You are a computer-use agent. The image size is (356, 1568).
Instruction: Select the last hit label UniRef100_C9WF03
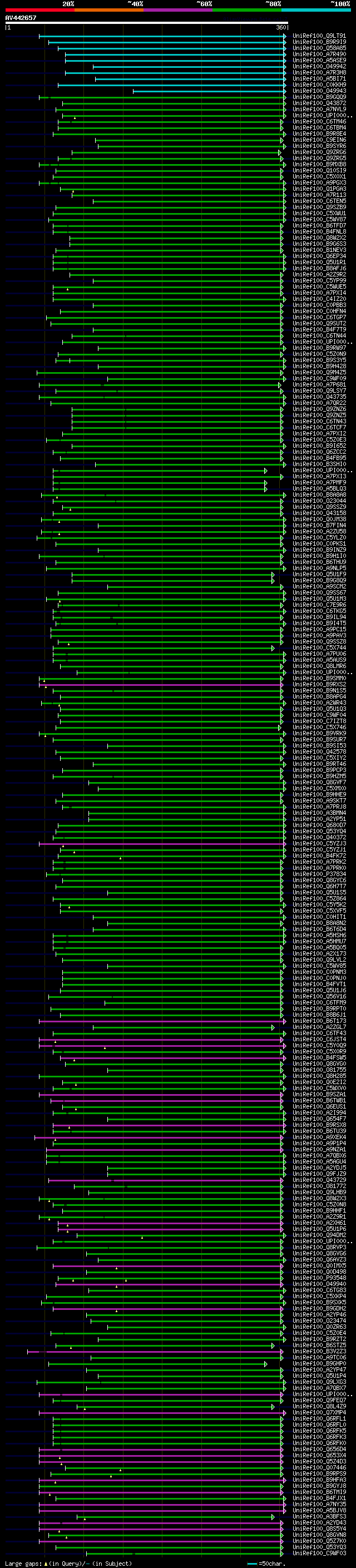click(x=319, y=1554)
